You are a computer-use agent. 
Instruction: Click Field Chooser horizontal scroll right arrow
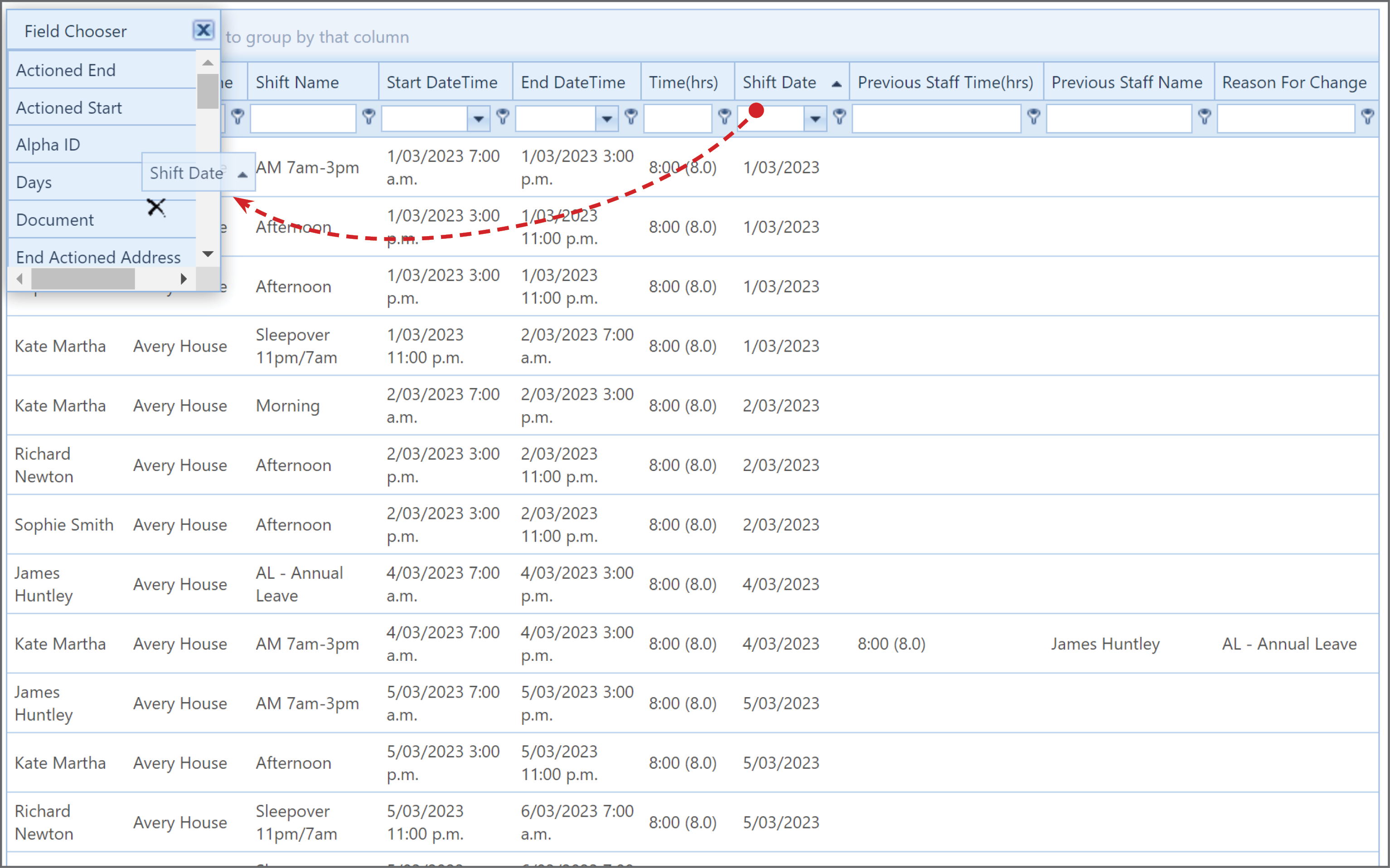pos(184,279)
